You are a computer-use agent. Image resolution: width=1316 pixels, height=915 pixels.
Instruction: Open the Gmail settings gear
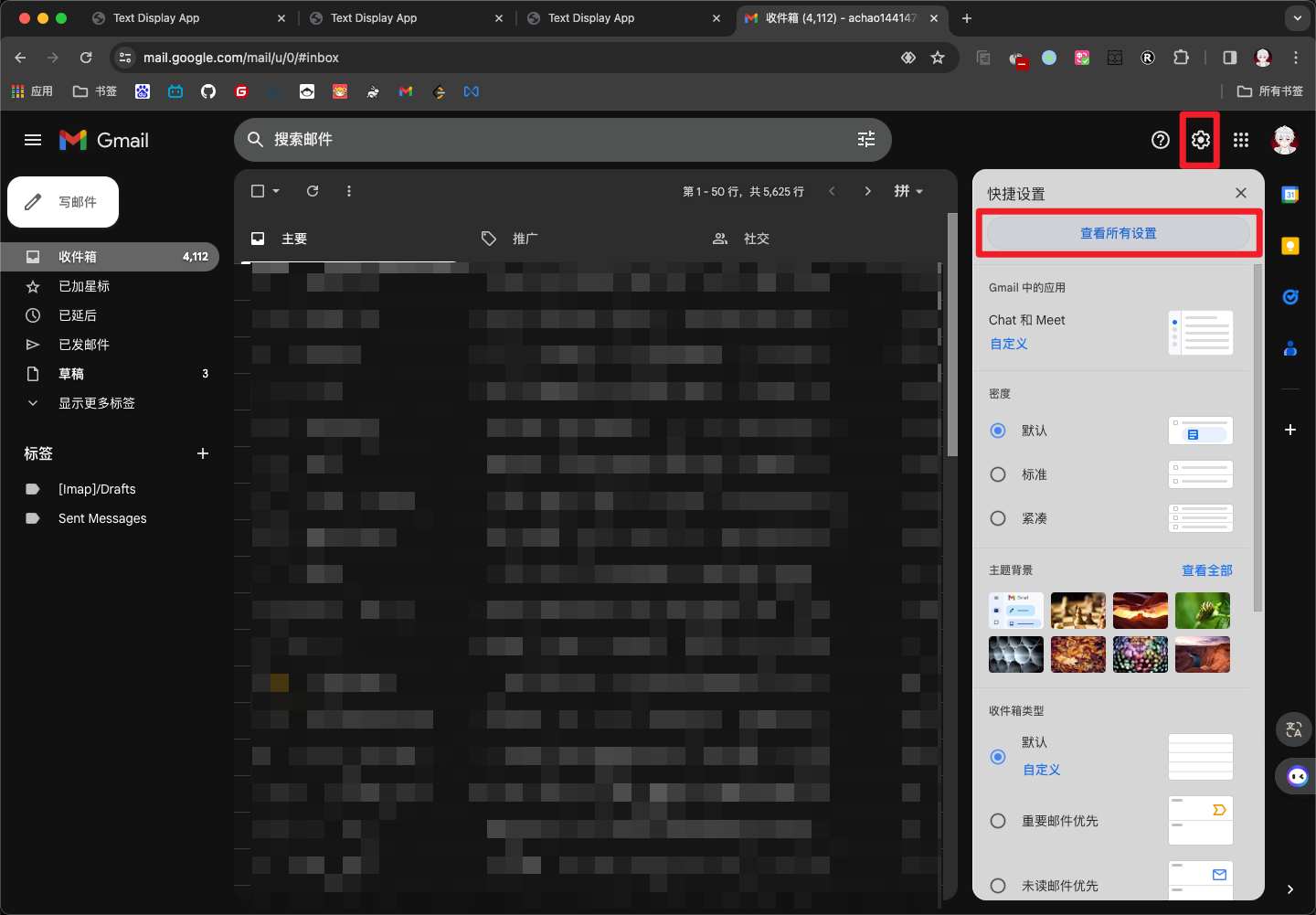pyautogui.click(x=1200, y=140)
